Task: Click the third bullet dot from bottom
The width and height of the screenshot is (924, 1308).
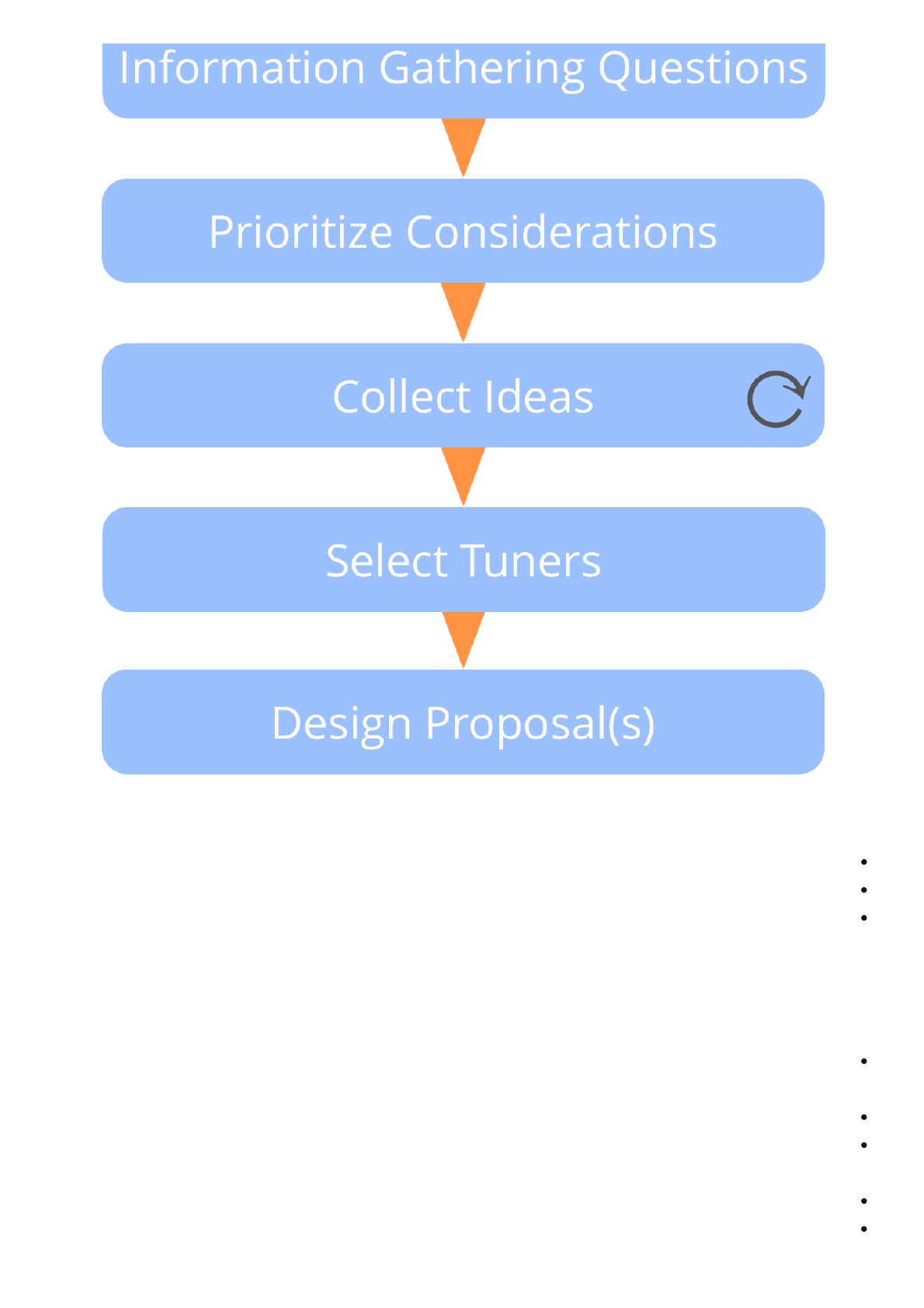Action: tap(863, 1145)
